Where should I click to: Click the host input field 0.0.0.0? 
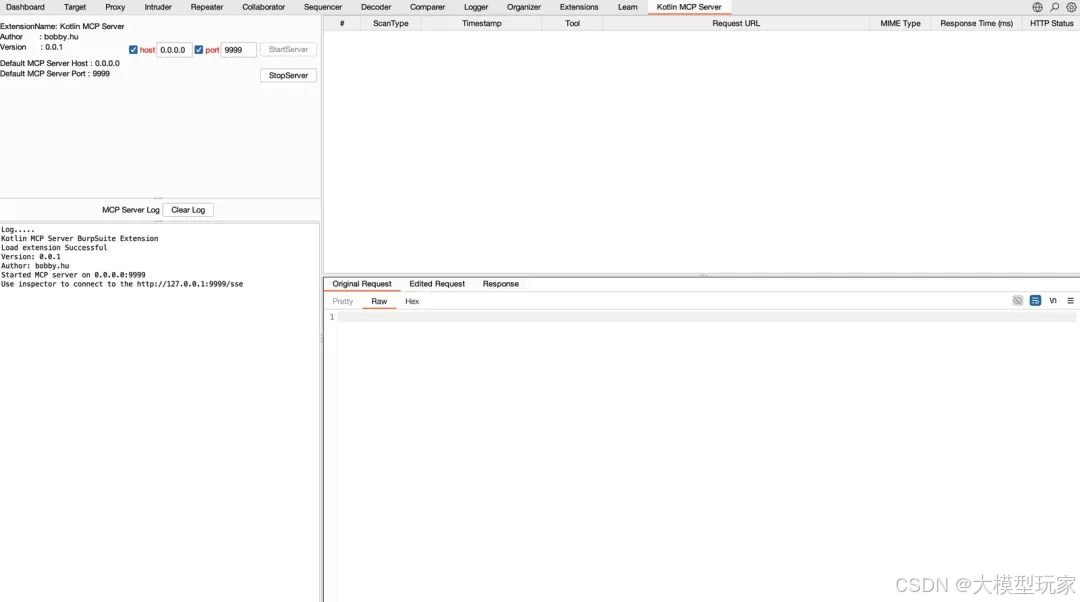pyautogui.click(x=174, y=50)
